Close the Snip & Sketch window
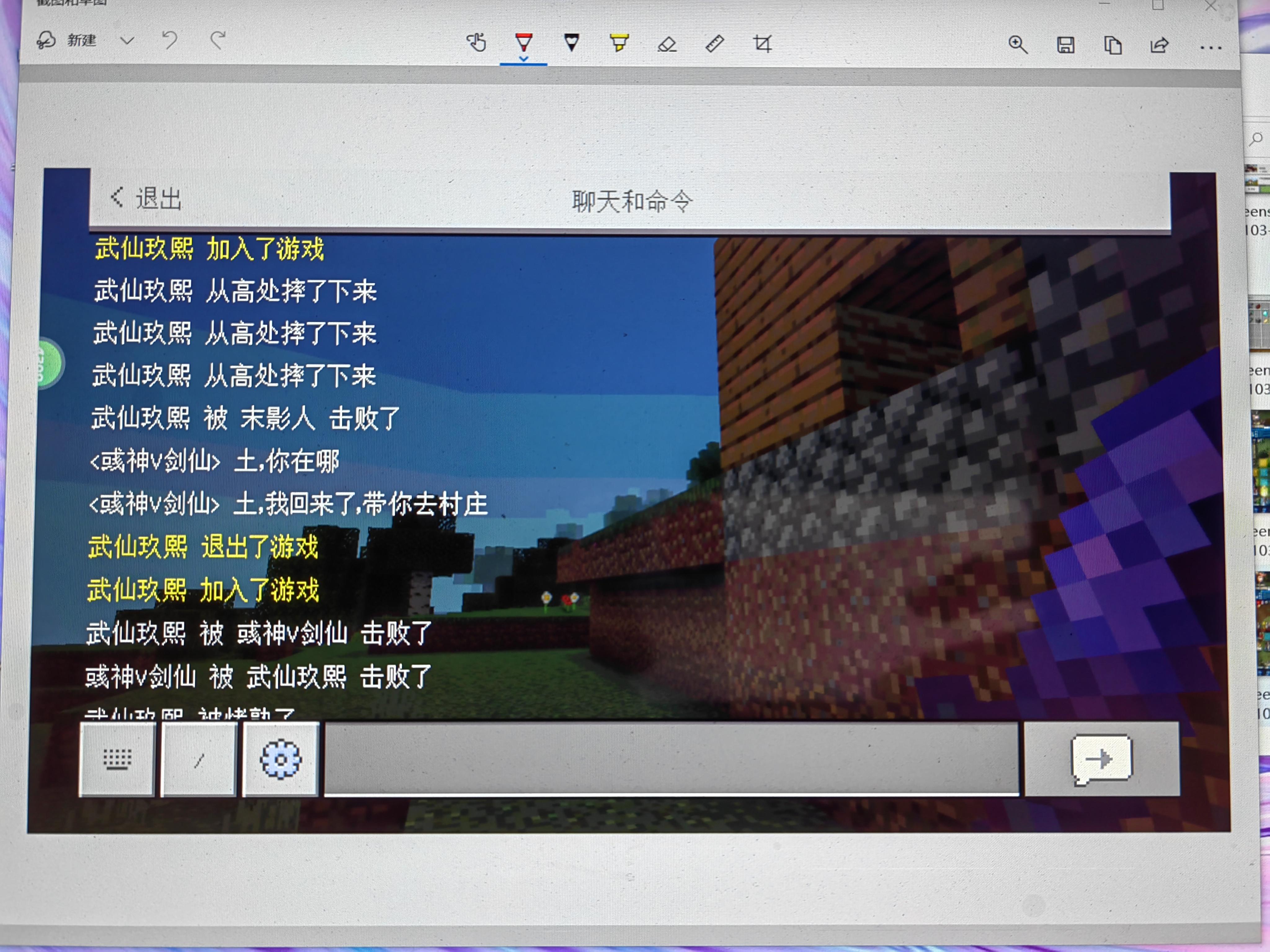The width and height of the screenshot is (1270, 952). click(1211, 6)
